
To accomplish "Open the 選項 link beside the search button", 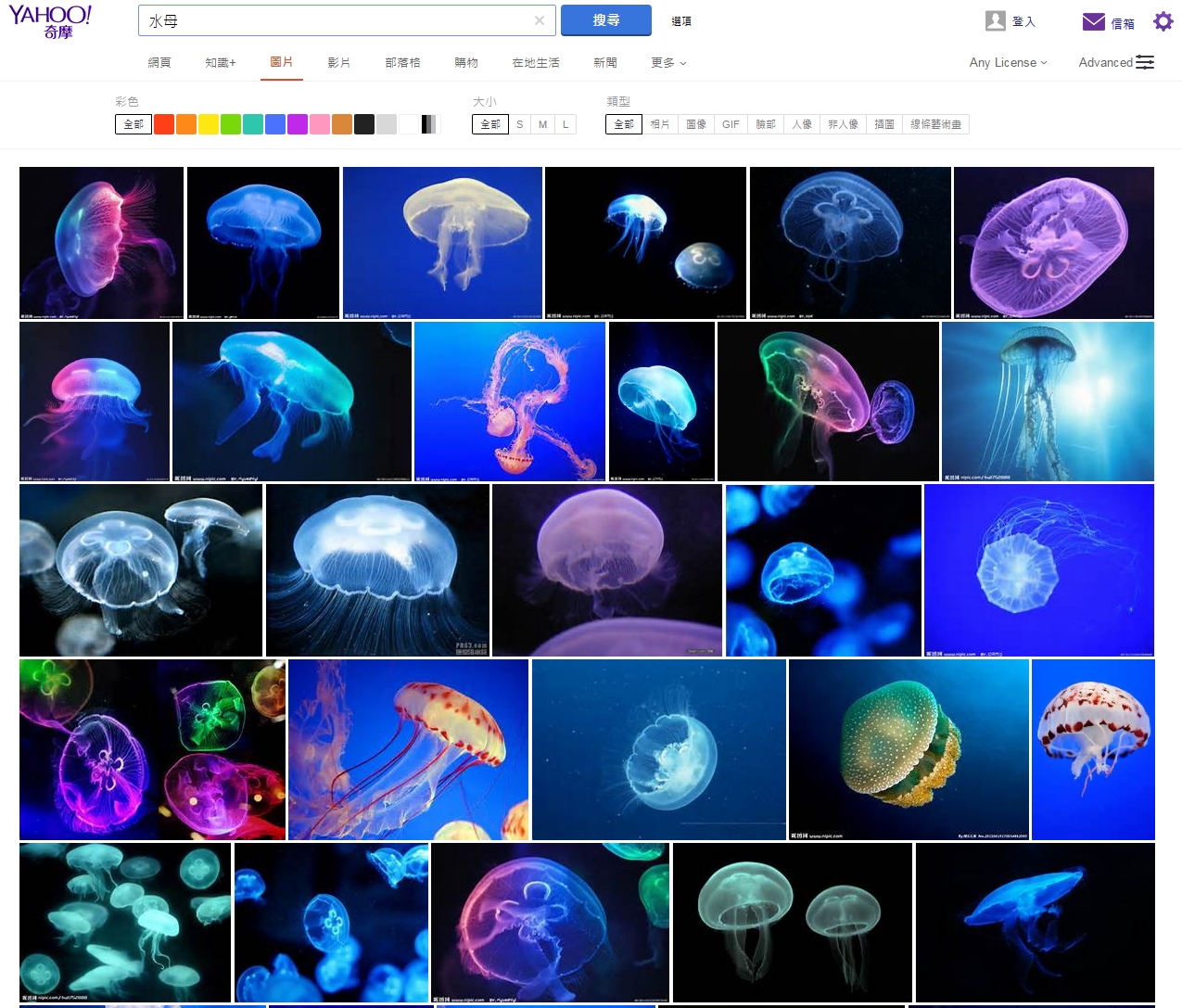I will coord(681,20).
